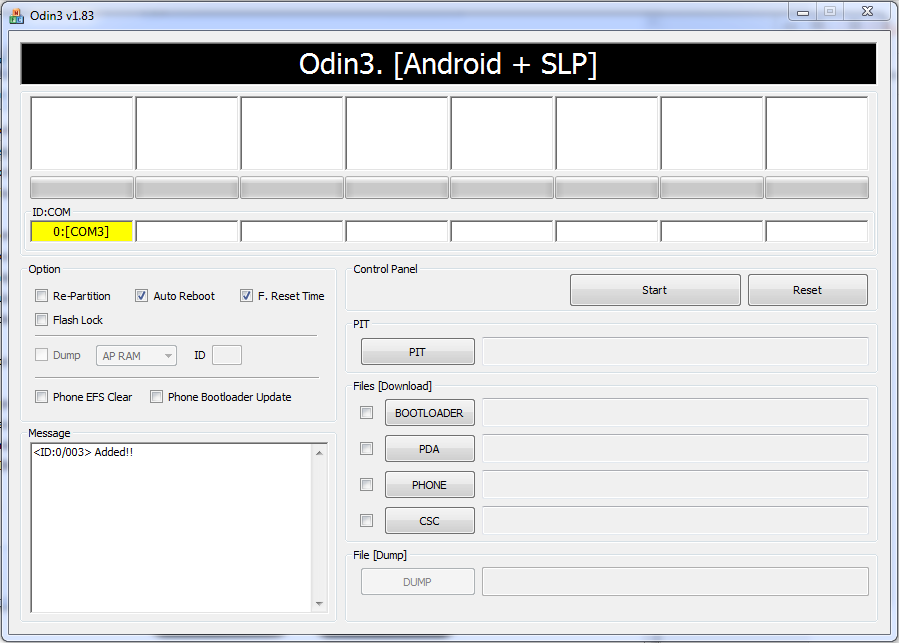Toggle the Dump checkbox

pos(41,355)
